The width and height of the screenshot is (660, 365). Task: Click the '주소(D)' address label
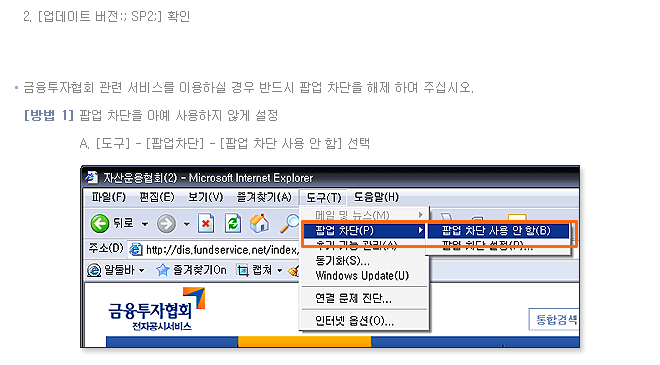point(106,248)
